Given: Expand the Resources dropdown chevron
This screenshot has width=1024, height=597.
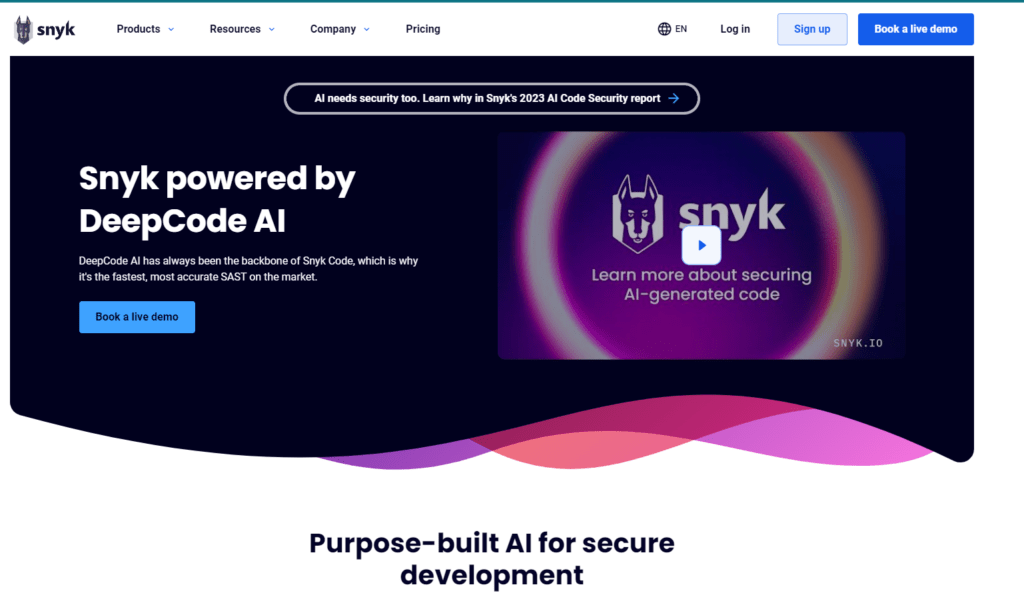Looking at the screenshot, I should [x=272, y=29].
